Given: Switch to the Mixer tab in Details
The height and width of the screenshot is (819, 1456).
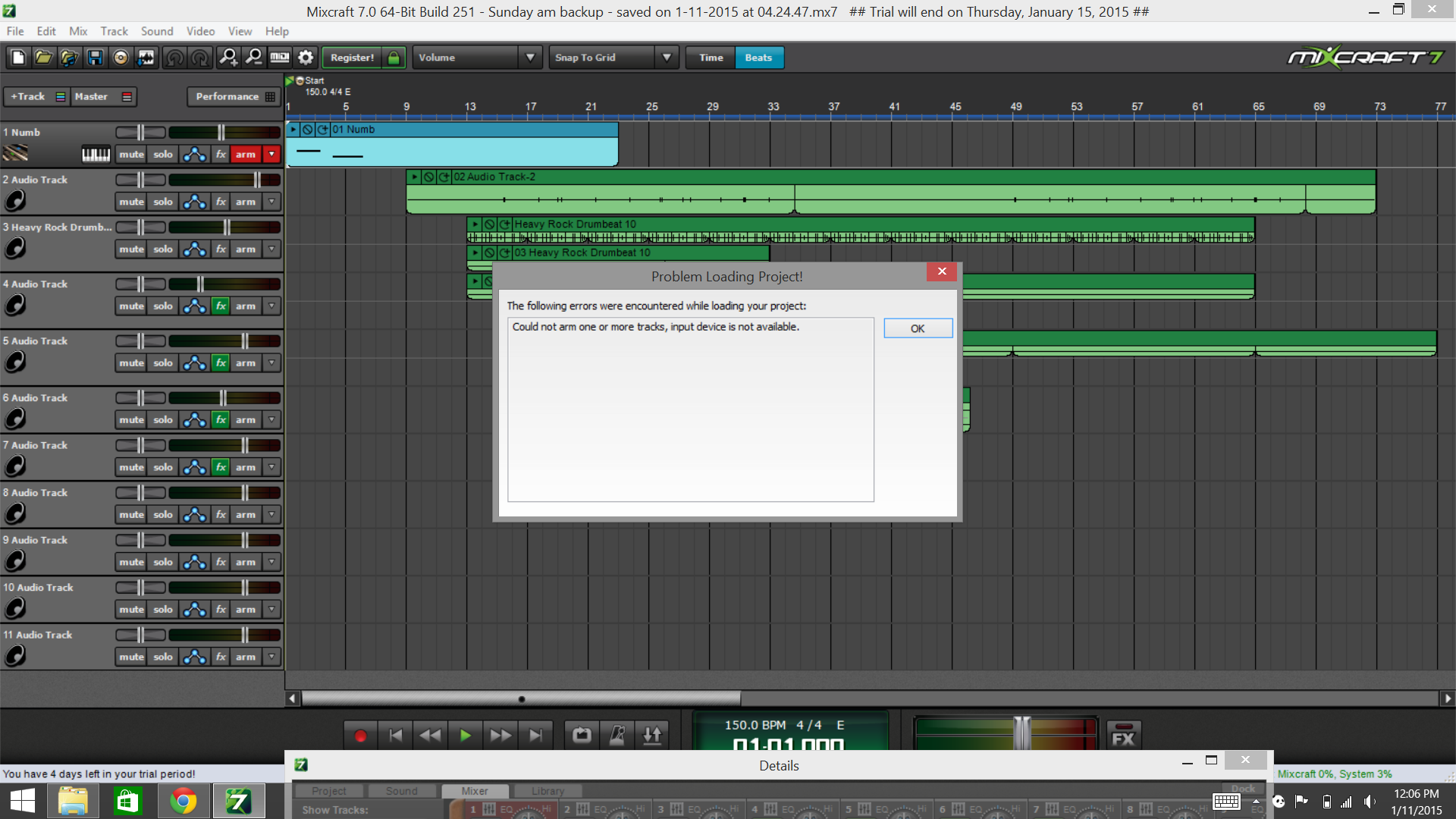Looking at the screenshot, I should click(x=475, y=791).
